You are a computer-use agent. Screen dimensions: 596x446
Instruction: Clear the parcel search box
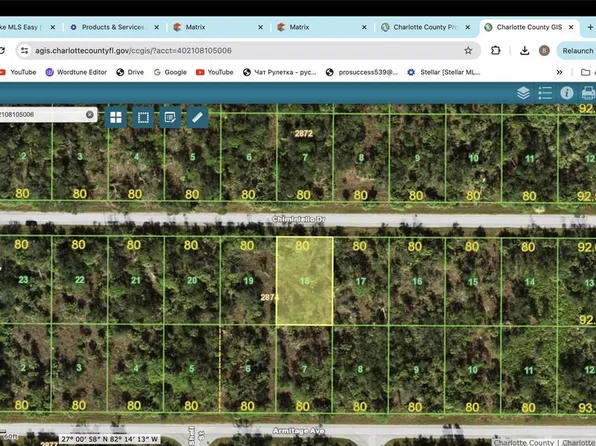coord(90,114)
